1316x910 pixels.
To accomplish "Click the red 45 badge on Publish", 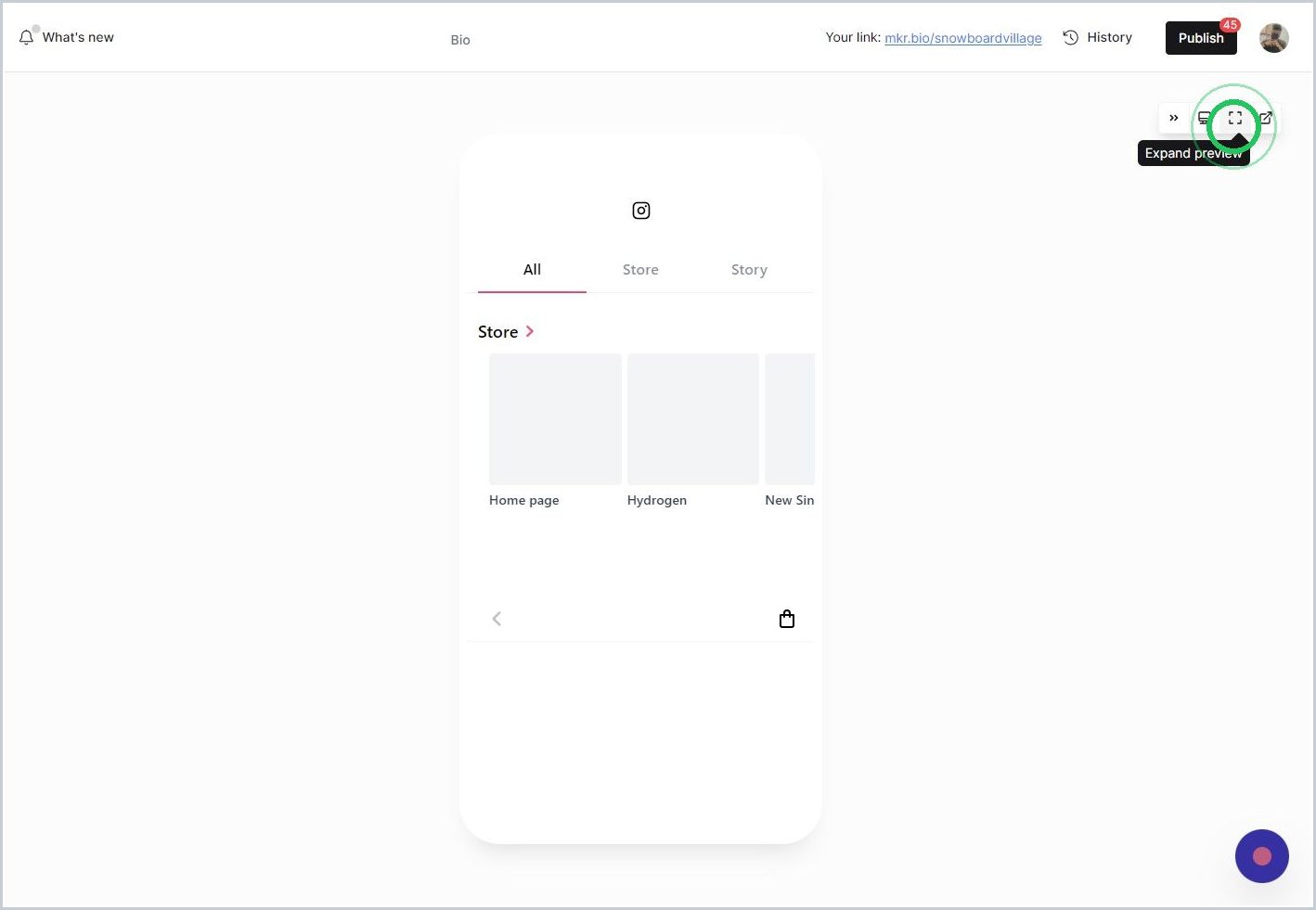I will pos(1230,25).
